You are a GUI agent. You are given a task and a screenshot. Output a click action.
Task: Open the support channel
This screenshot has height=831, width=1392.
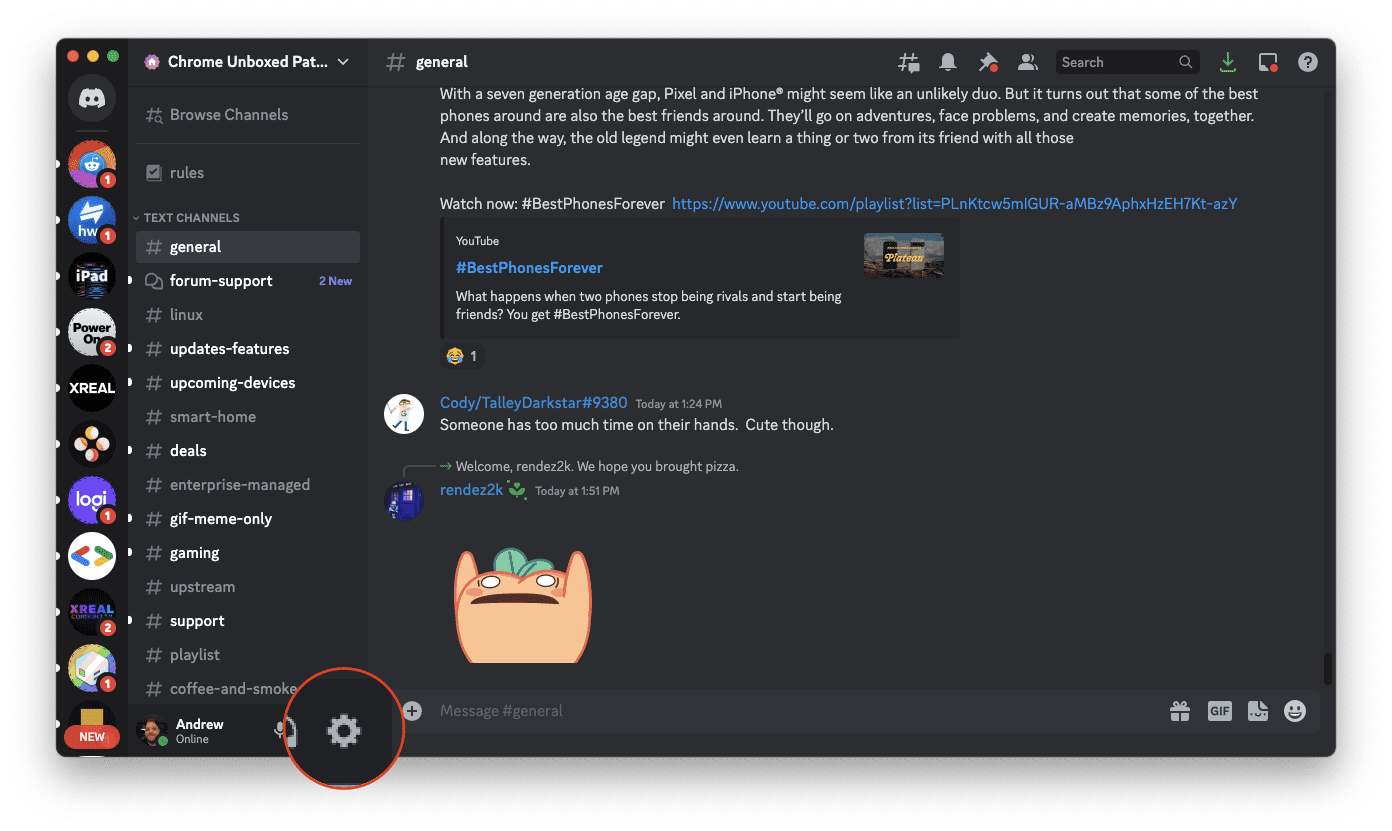coord(247,621)
